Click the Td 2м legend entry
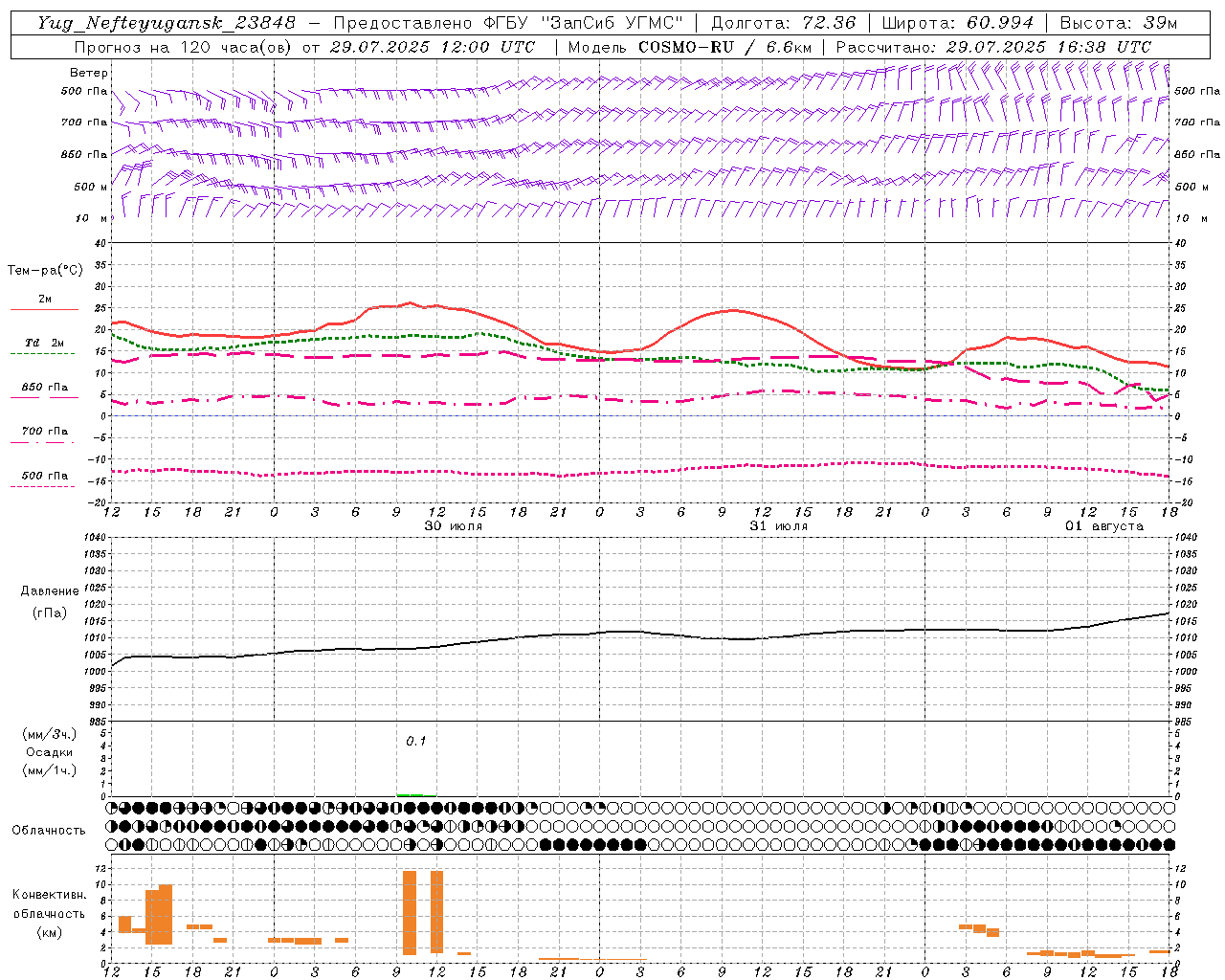1225x980 pixels. pos(45,343)
